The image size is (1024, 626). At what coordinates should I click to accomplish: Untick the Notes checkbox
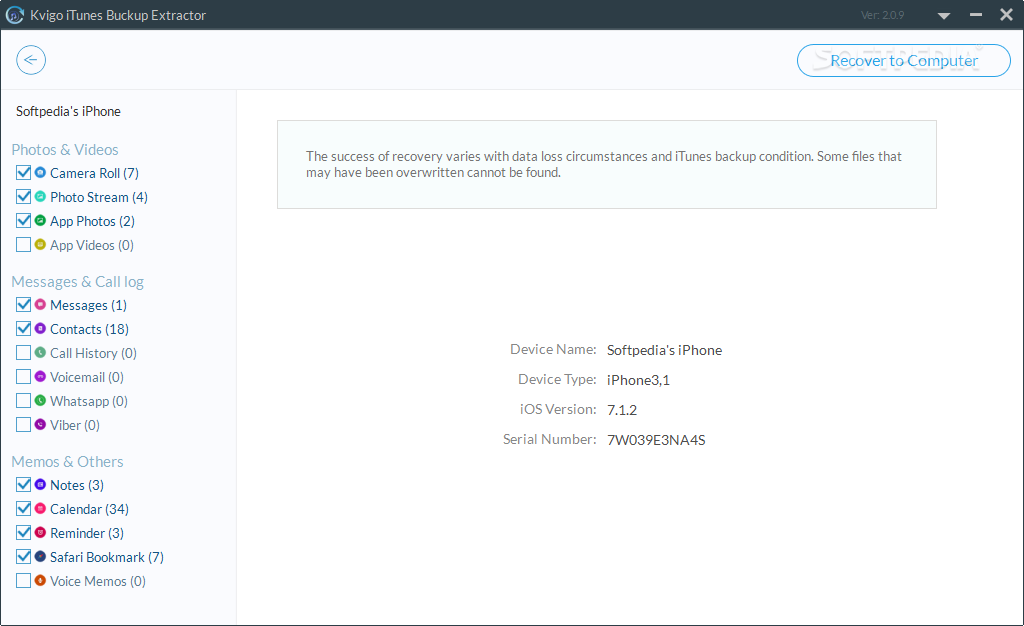24,484
